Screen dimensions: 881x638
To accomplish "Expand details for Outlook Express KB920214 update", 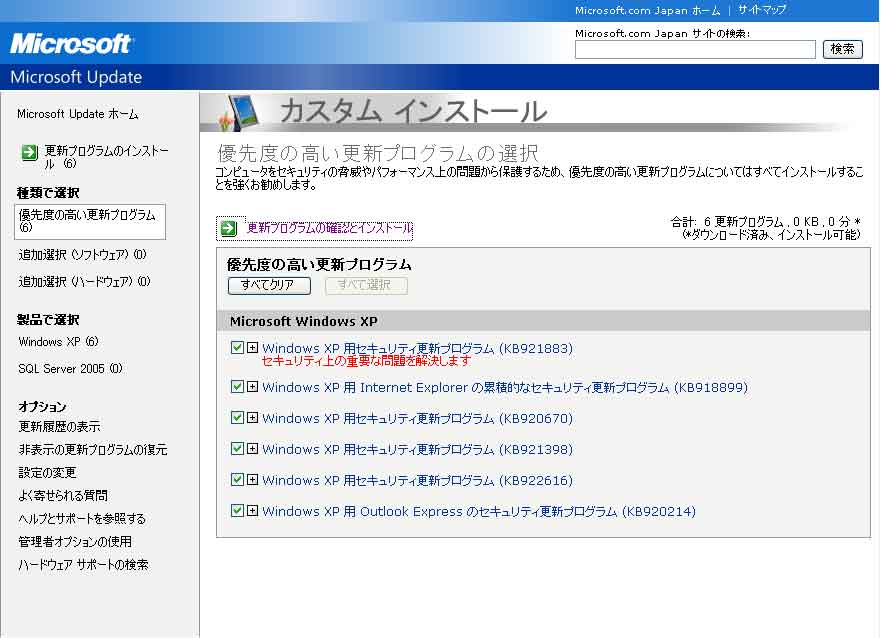I will [252, 510].
